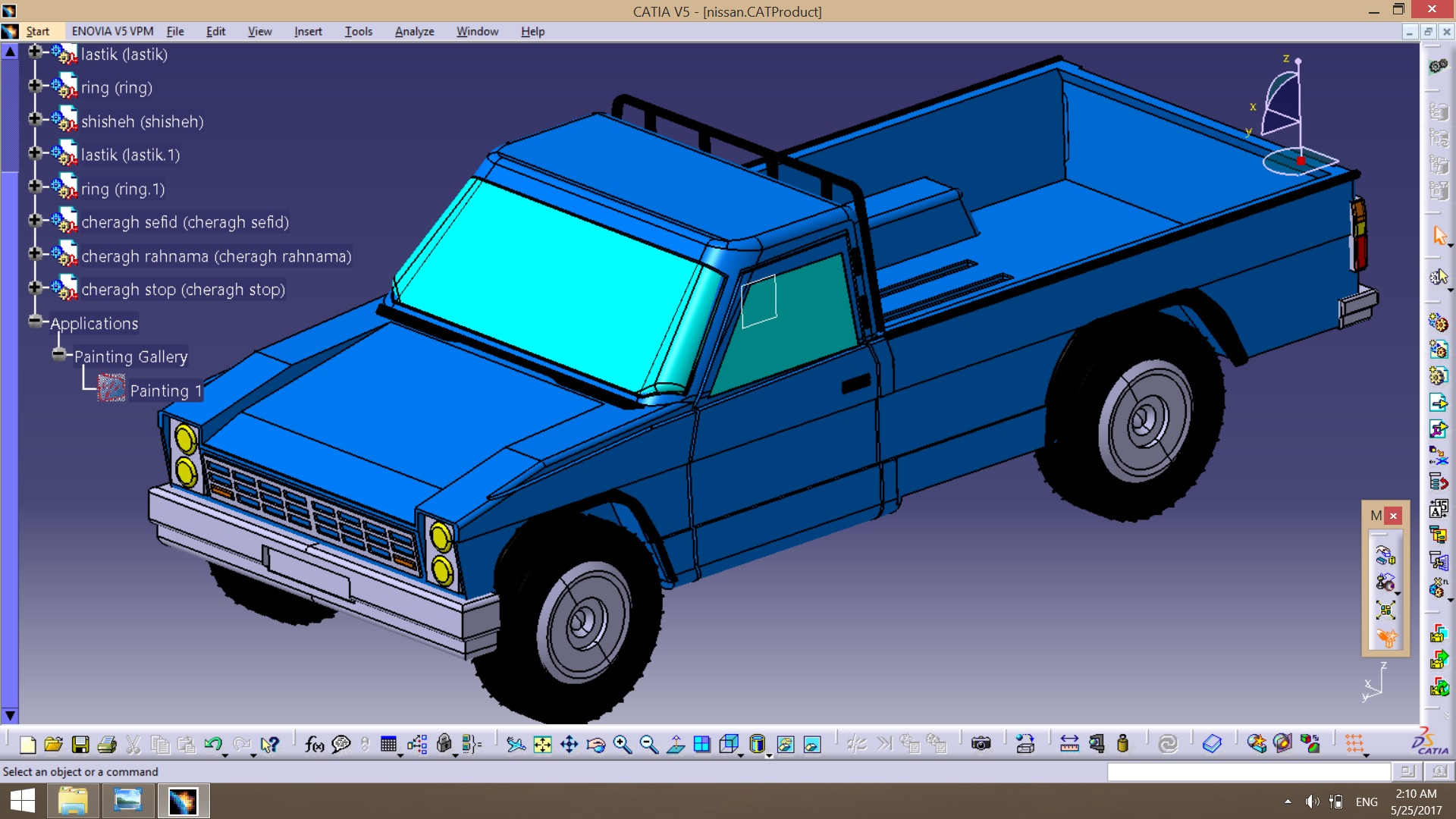Viewport: 1456px width, 819px height.
Task: Open Shading view mode dropdown arrow
Action: [x=769, y=755]
